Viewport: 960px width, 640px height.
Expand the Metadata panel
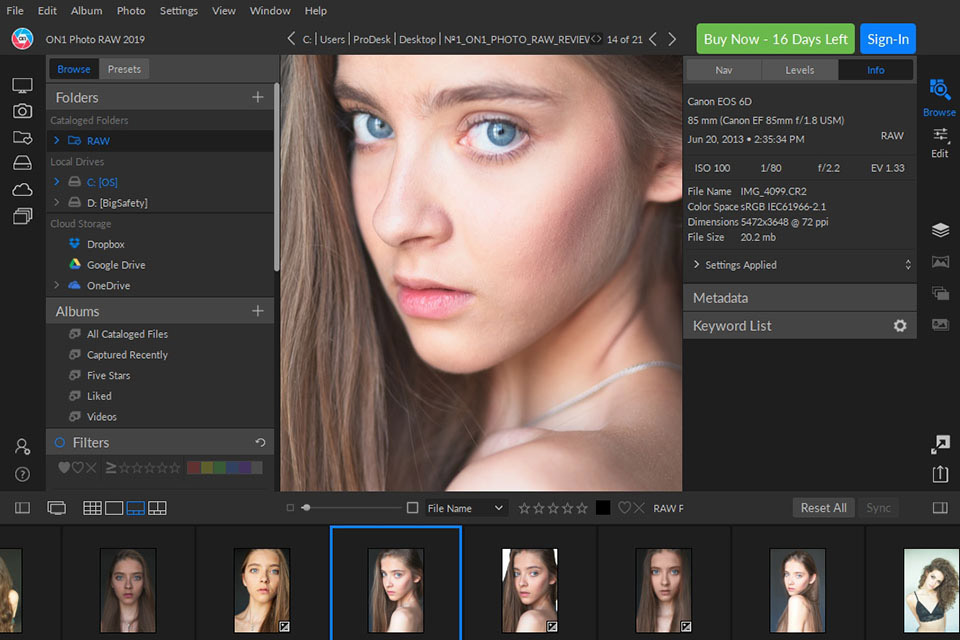(x=800, y=298)
